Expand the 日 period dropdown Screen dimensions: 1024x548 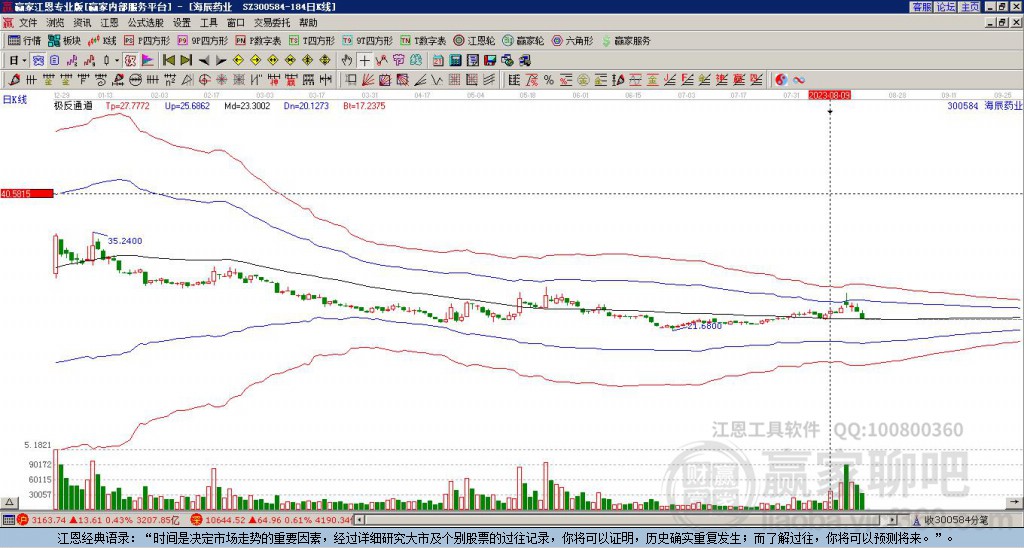(x=24, y=61)
